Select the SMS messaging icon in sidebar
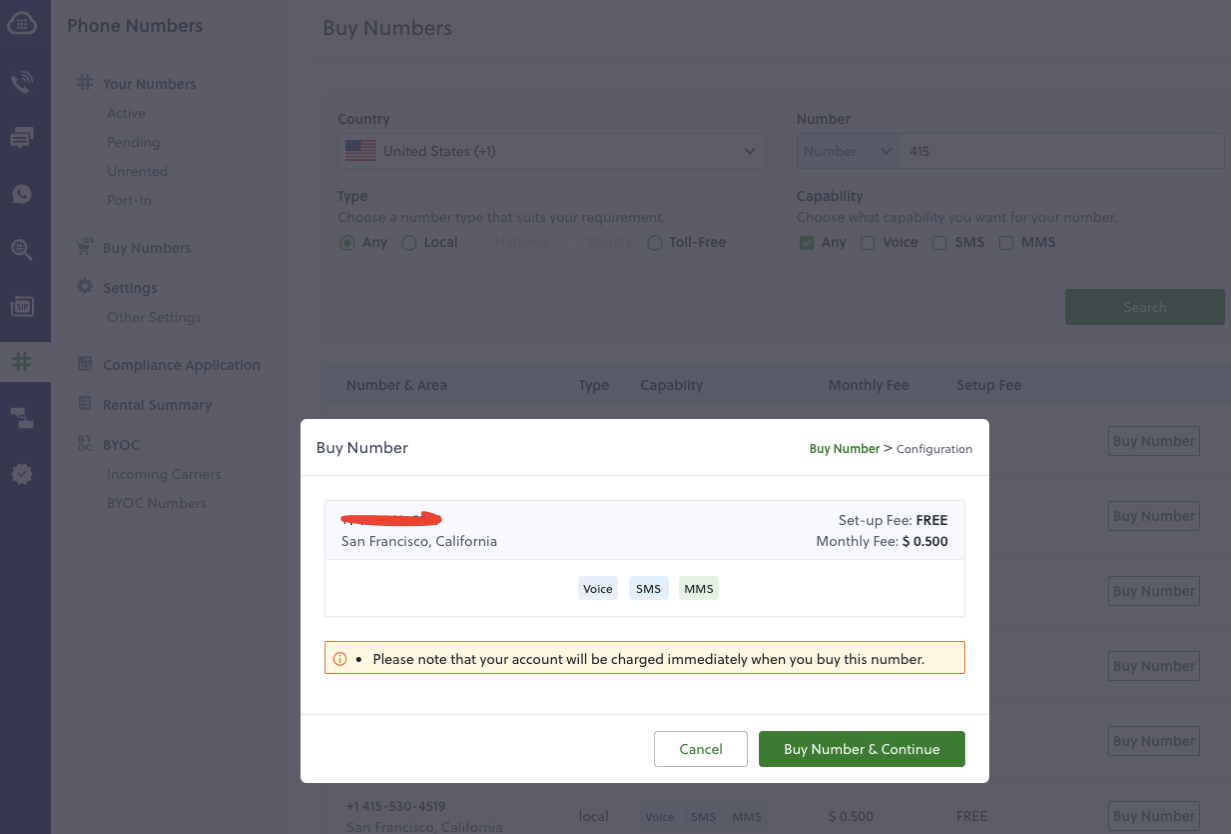 [x=23, y=137]
